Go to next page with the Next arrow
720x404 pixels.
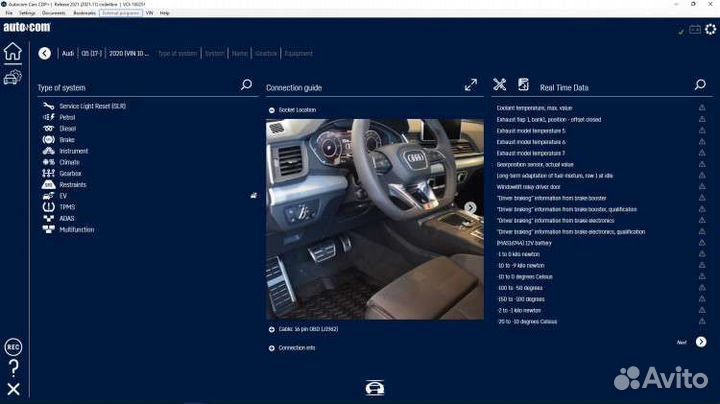point(701,342)
